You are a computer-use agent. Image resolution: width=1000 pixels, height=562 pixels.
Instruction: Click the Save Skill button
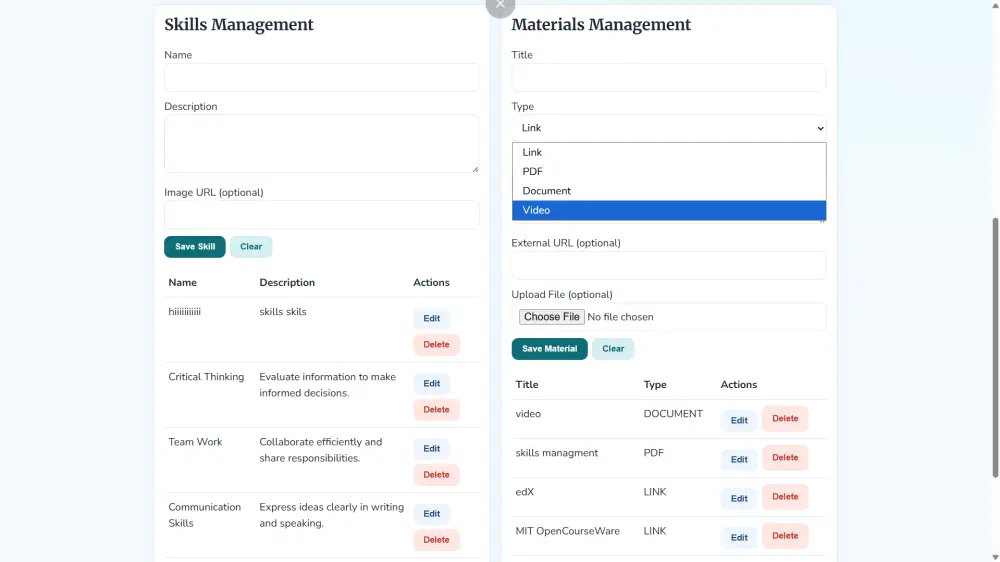click(x=195, y=247)
